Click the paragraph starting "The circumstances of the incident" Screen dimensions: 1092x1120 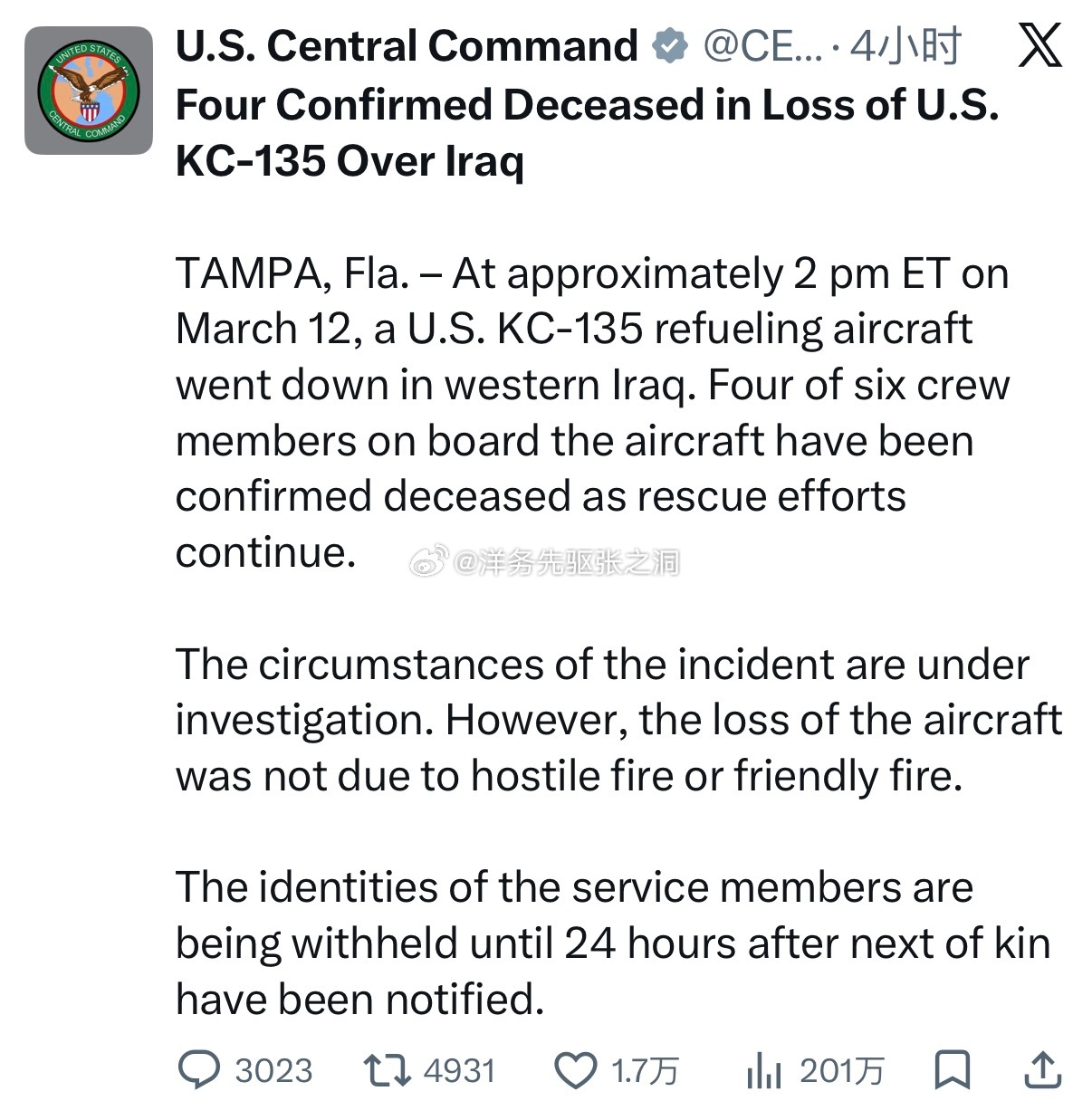point(618,720)
